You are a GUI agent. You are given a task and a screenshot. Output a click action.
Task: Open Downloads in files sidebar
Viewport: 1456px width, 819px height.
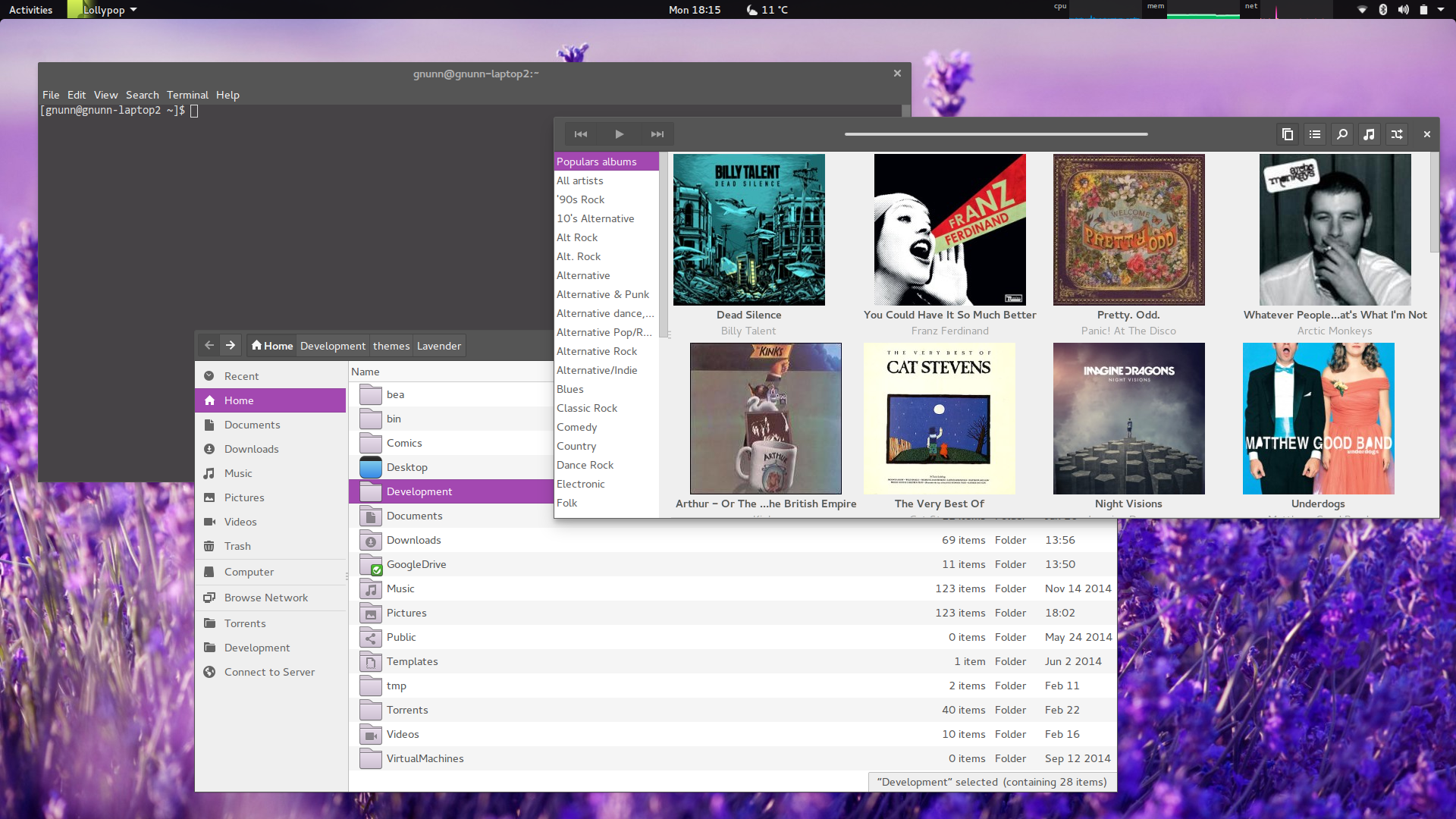(x=271, y=449)
